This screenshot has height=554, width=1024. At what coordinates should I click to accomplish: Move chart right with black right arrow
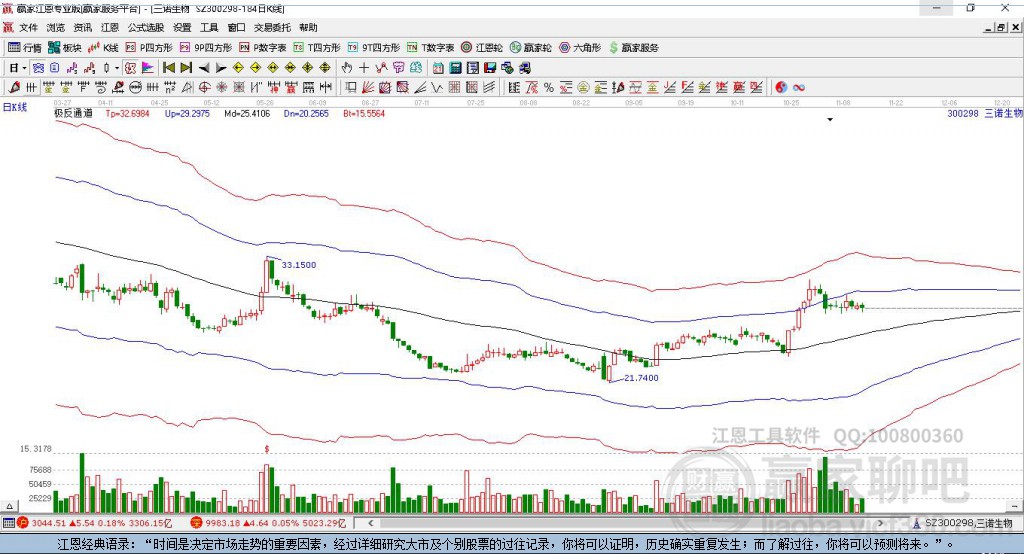[x=221, y=68]
